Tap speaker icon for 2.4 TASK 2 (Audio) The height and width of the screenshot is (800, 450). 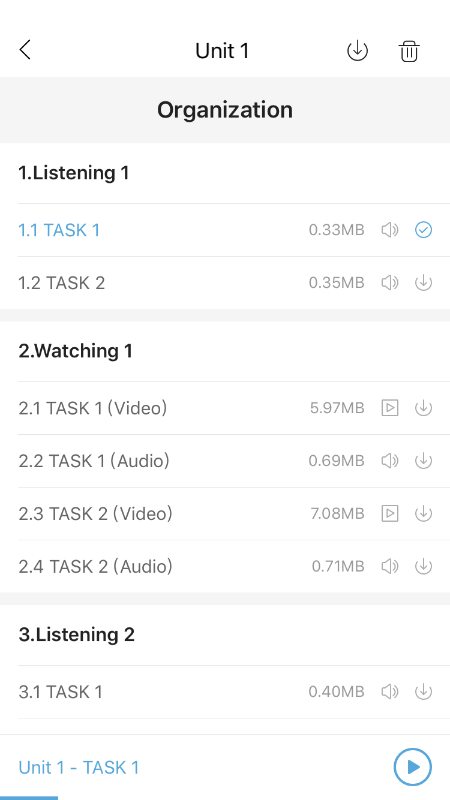(390, 566)
